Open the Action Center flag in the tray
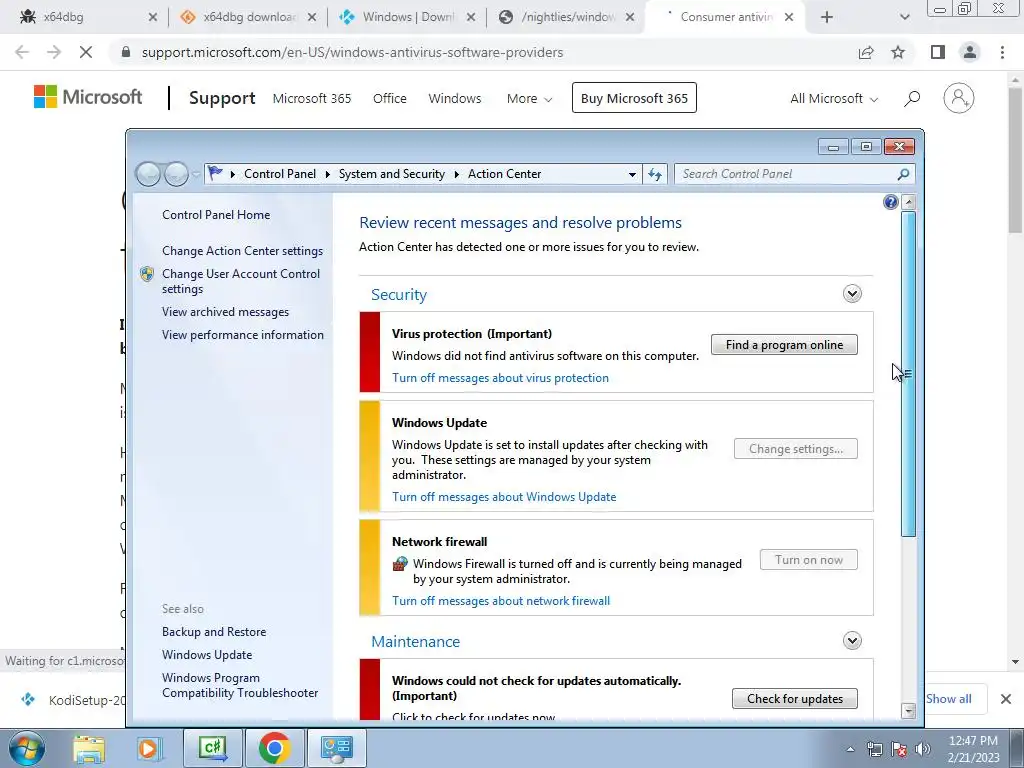The width and height of the screenshot is (1024, 768). (x=898, y=749)
